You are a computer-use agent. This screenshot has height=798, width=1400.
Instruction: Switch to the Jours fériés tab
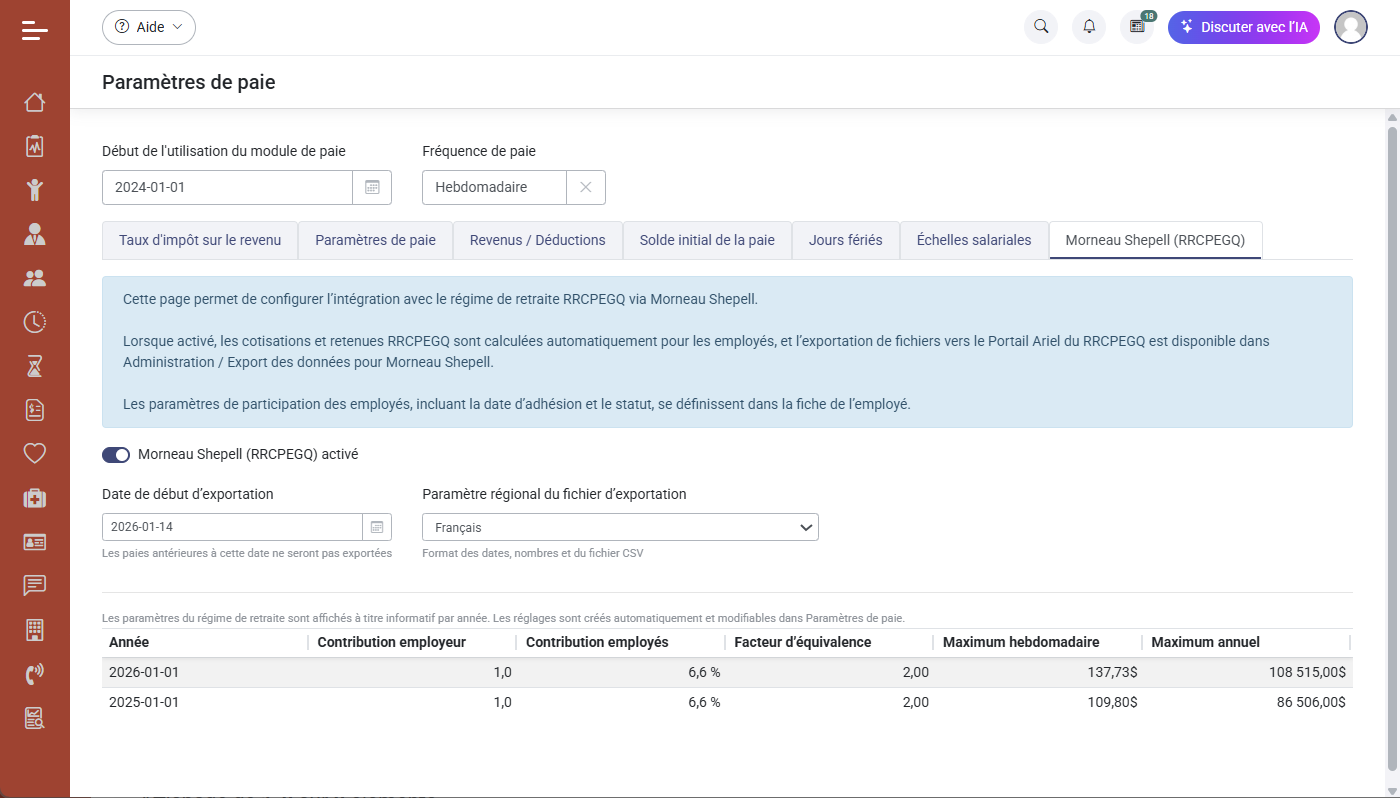coord(845,240)
